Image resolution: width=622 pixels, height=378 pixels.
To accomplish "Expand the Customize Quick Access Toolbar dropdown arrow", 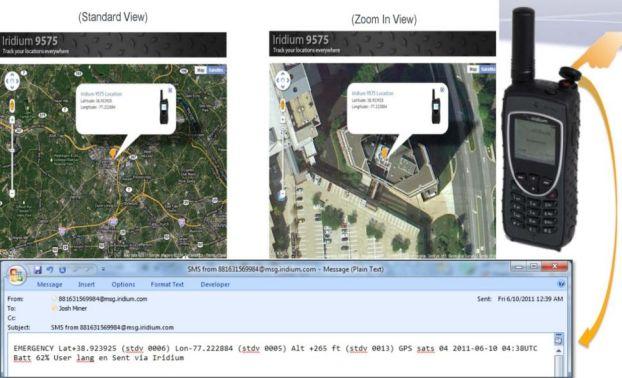I will [103, 270].
